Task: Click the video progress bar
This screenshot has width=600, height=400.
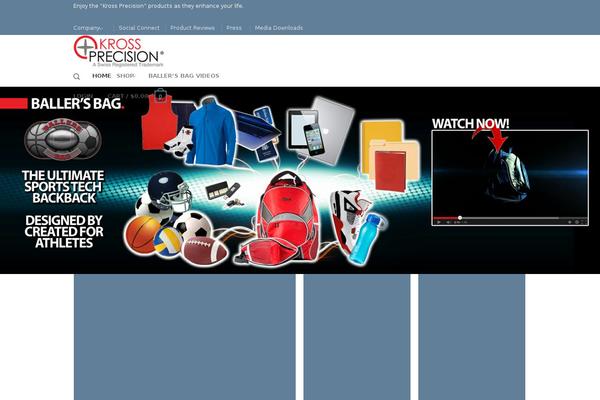Action: (x=509, y=218)
